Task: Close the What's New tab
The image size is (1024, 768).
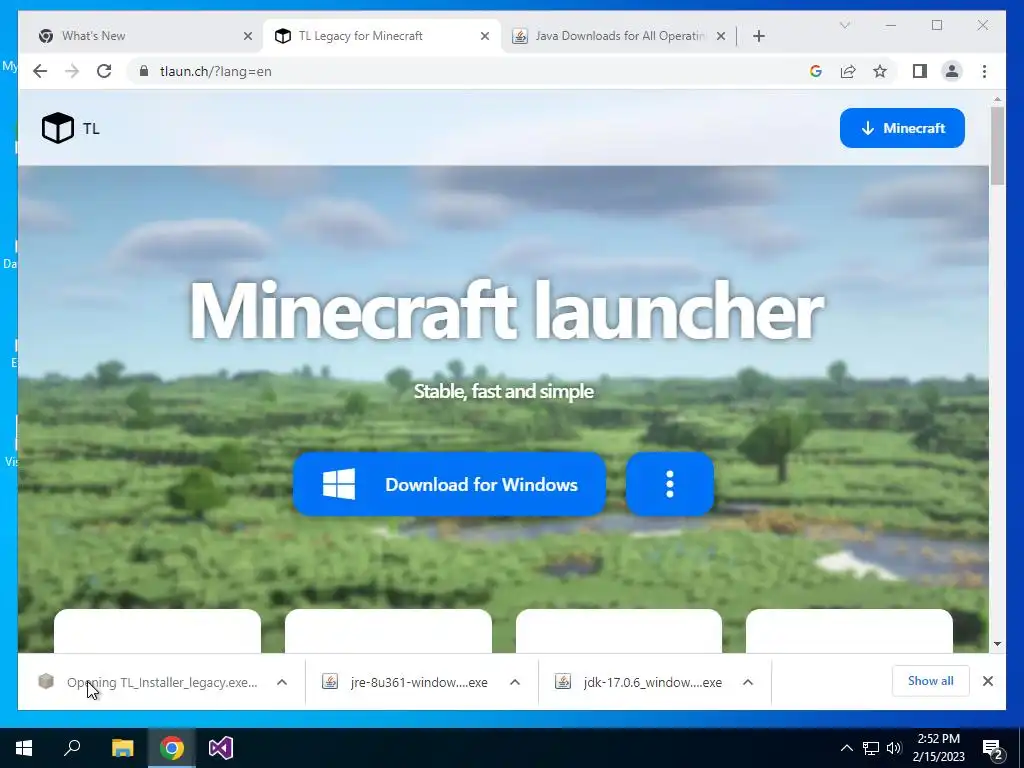Action: point(248,36)
